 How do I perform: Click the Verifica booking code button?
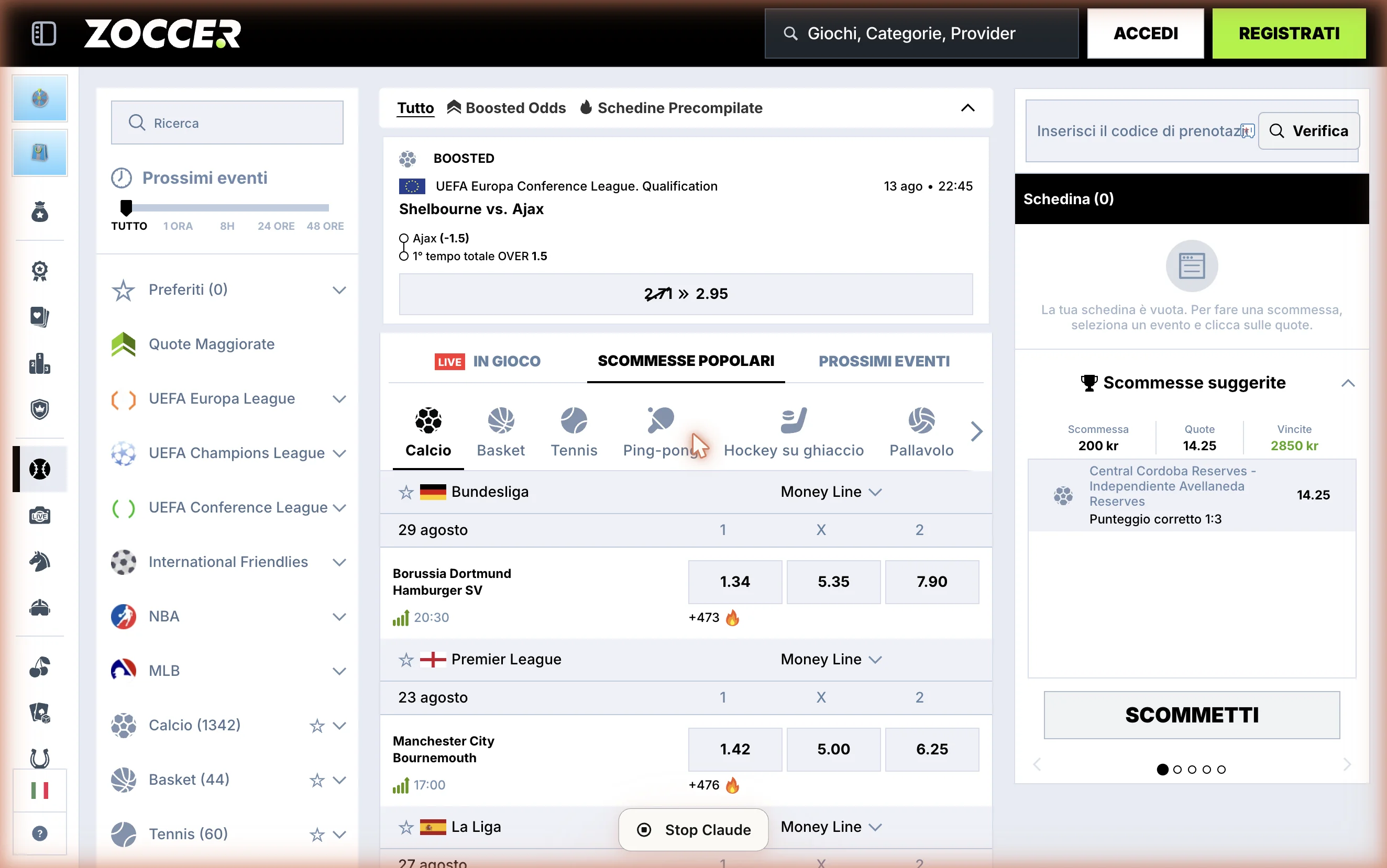click(x=1308, y=131)
